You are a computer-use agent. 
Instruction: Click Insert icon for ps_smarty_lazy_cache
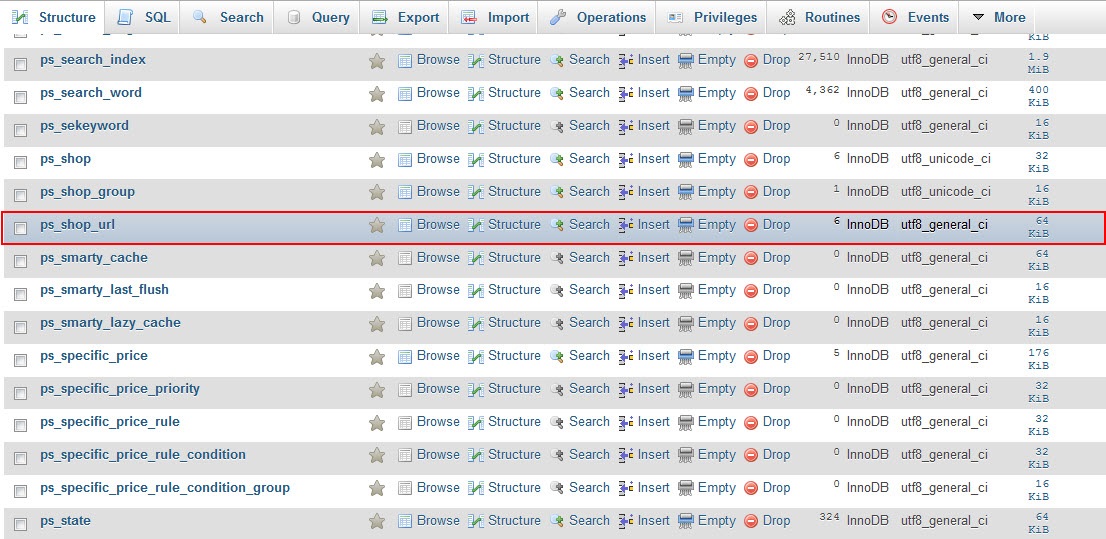[626, 323]
